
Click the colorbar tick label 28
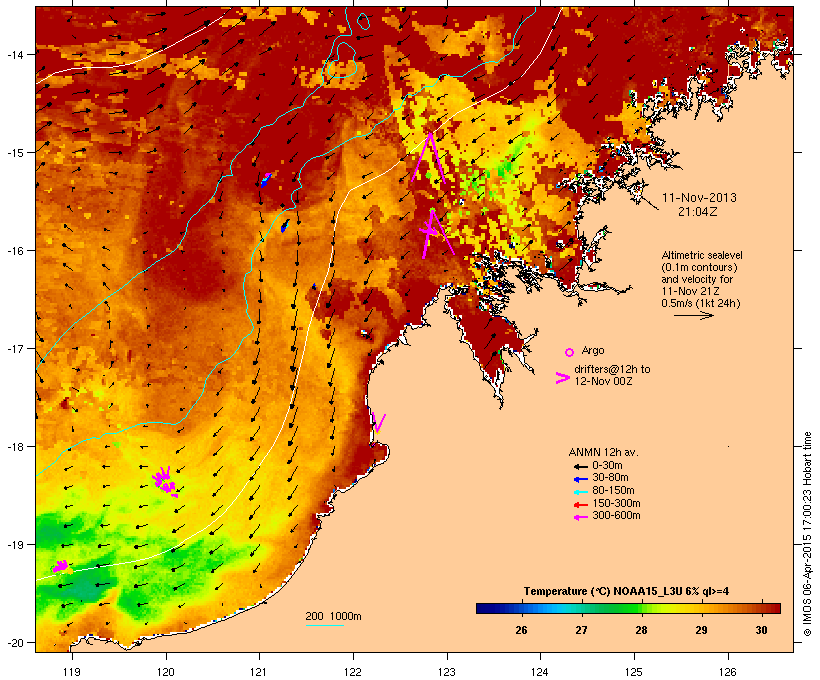click(x=641, y=630)
